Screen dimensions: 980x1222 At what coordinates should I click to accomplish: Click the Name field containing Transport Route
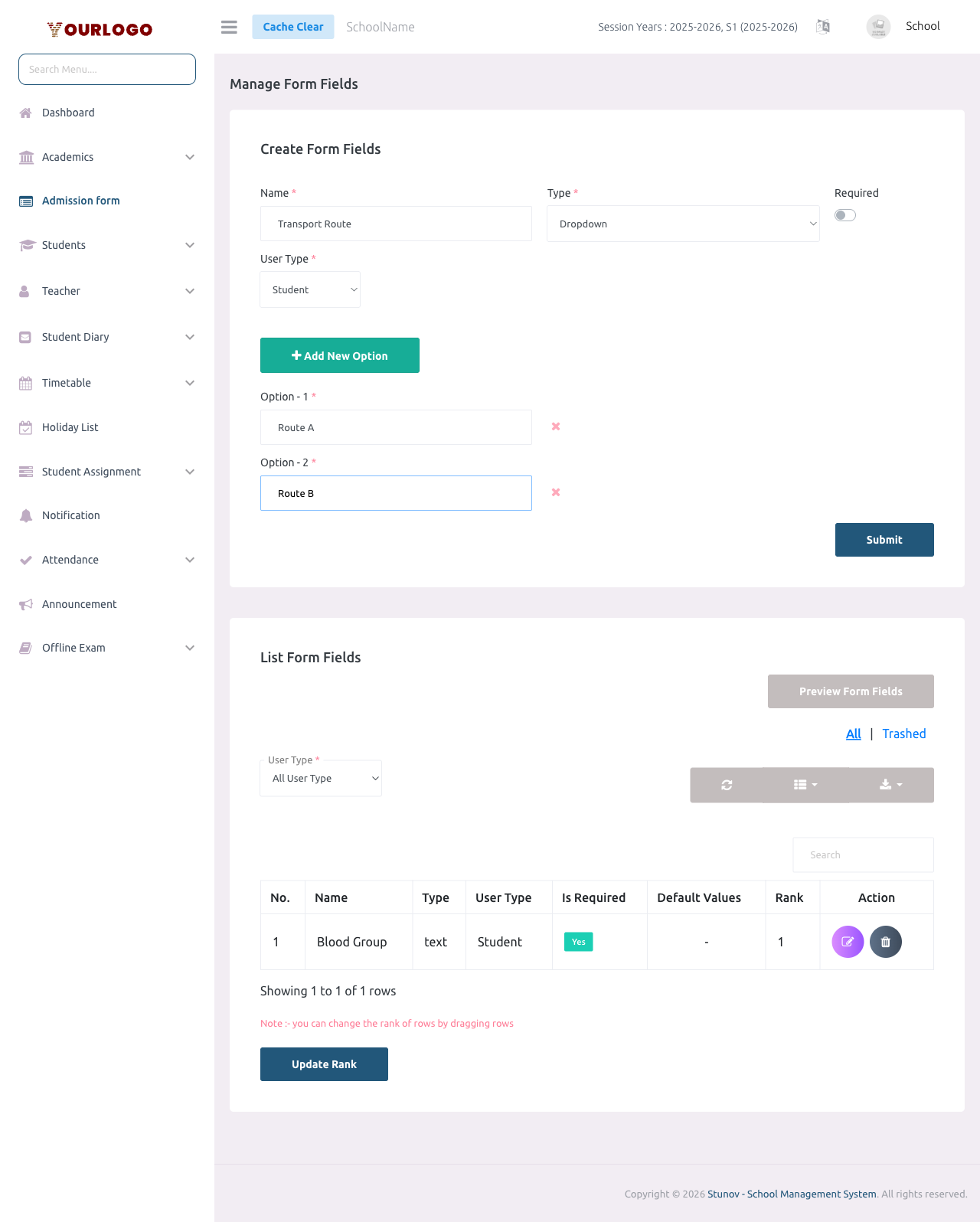[396, 224]
